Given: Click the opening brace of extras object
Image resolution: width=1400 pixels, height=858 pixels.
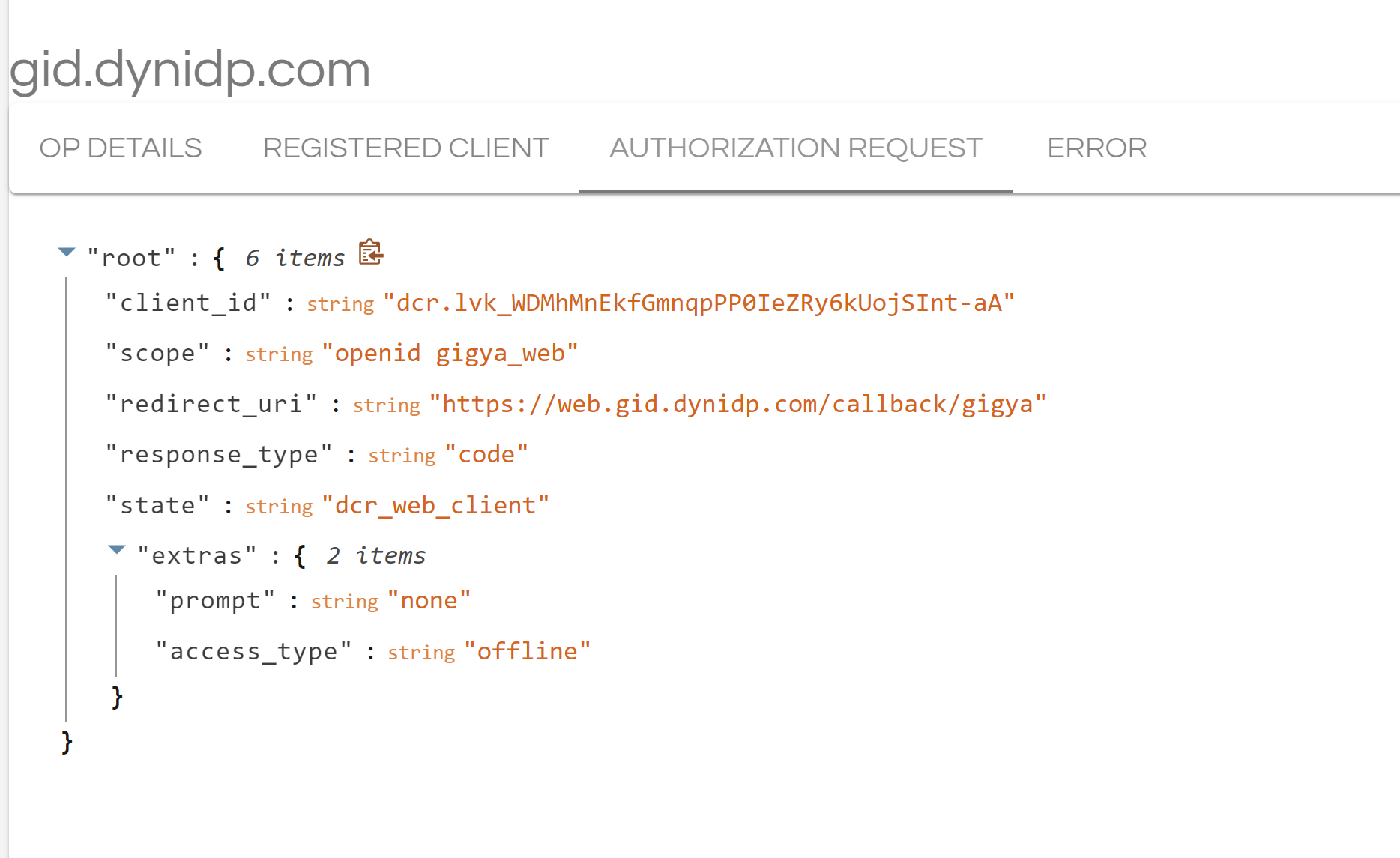Looking at the screenshot, I should click(301, 555).
